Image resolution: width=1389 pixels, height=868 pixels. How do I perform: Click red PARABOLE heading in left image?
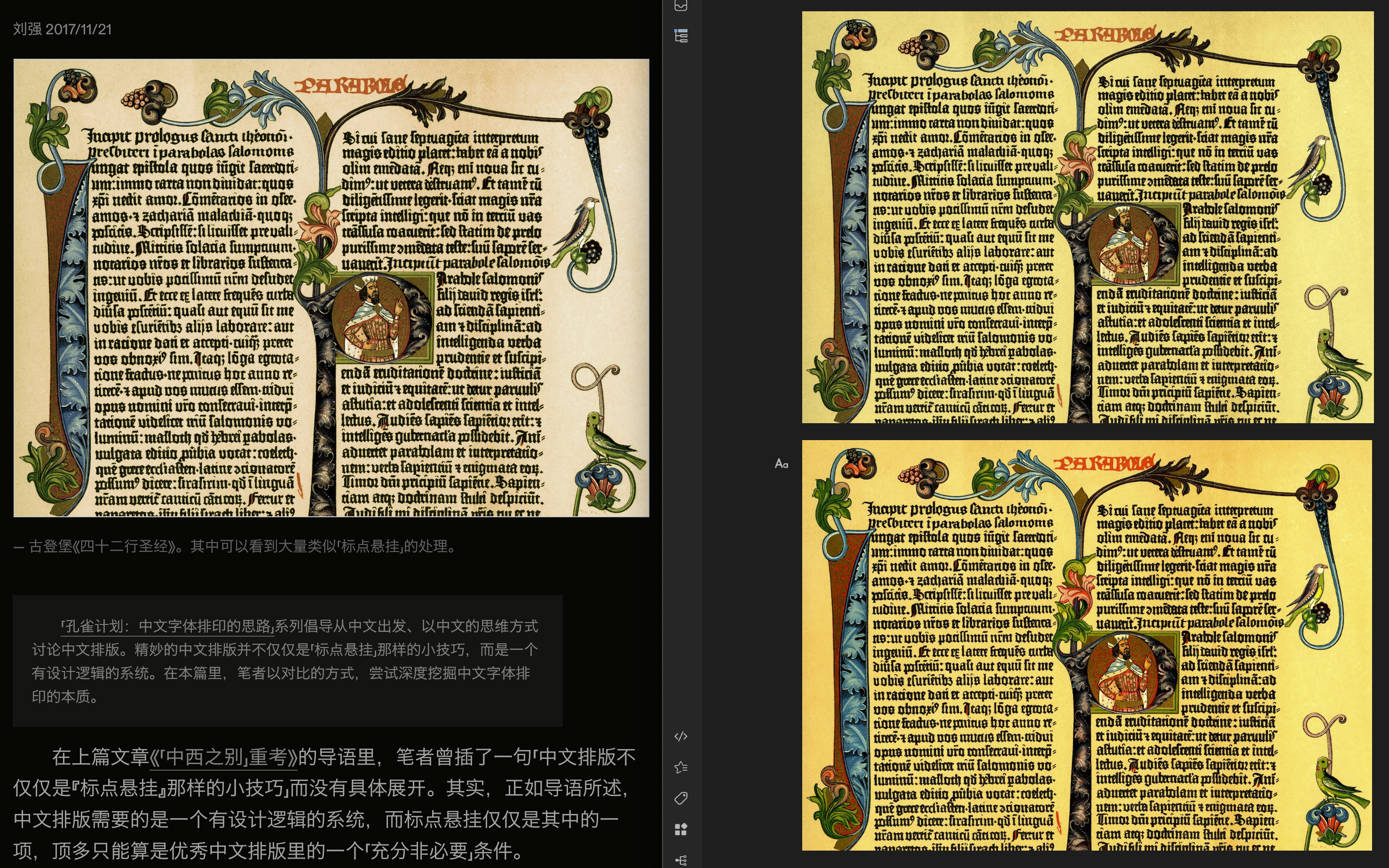point(350,86)
